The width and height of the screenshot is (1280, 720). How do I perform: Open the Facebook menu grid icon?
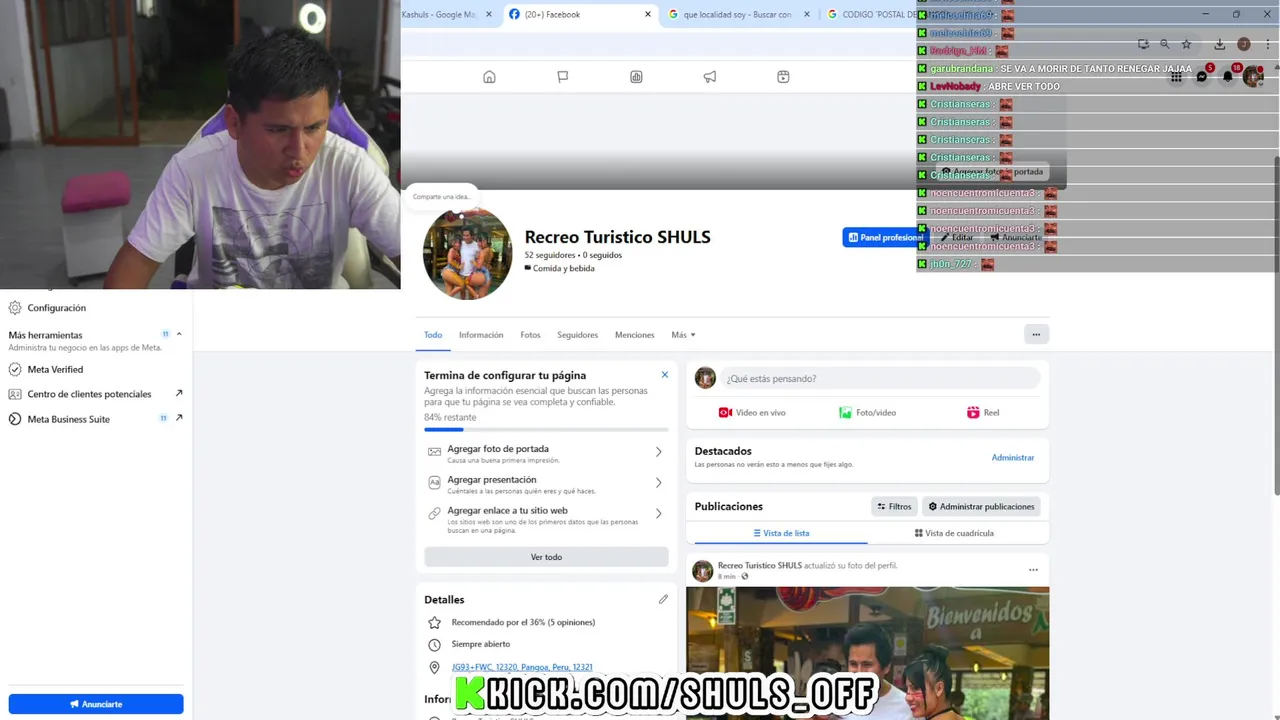1176,77
